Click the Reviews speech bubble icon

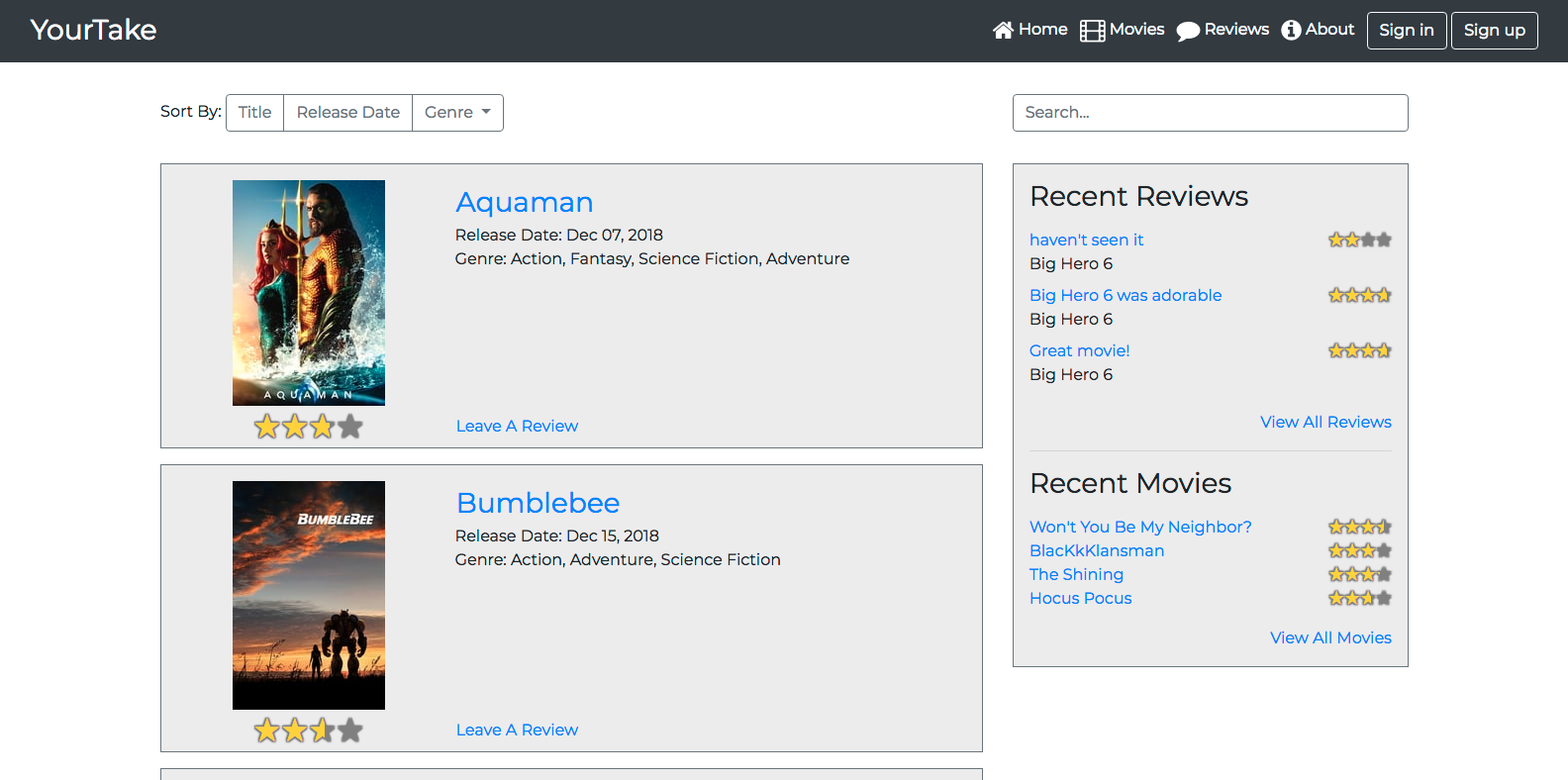pos(1188,32)
